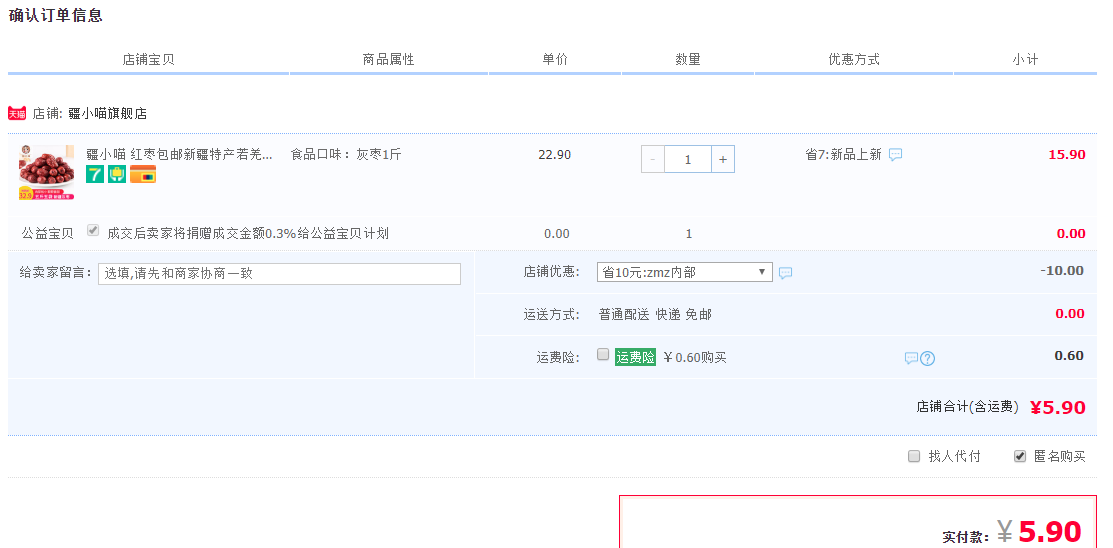Decrease quantity with the minus button
The image size is (1113, 548).
pos(653,159)
